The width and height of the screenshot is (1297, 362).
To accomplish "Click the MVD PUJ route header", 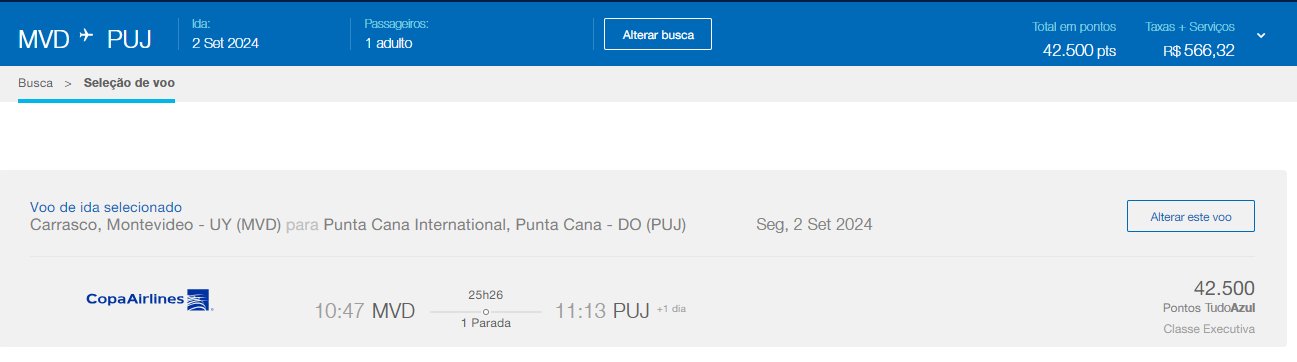I will pyautogui.click(x=85, y=38).
